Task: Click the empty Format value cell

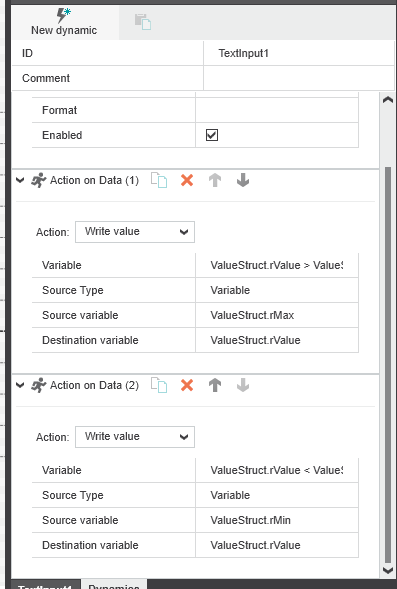Action: (277, 110)
